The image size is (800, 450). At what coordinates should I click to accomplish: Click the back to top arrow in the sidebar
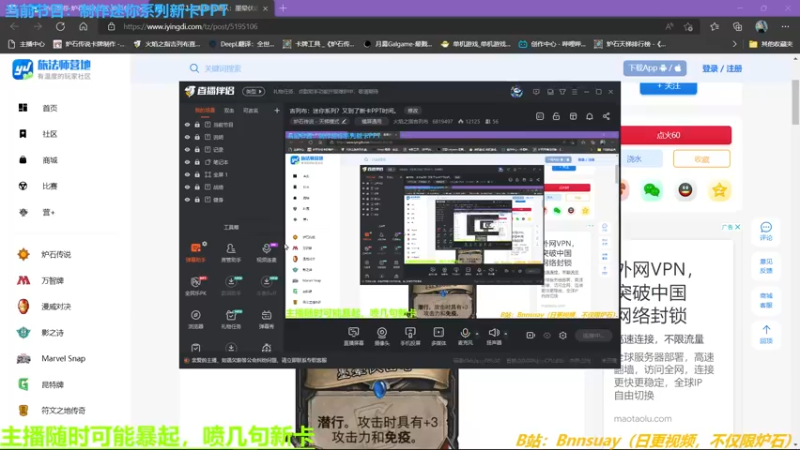[x=766, y=334]
